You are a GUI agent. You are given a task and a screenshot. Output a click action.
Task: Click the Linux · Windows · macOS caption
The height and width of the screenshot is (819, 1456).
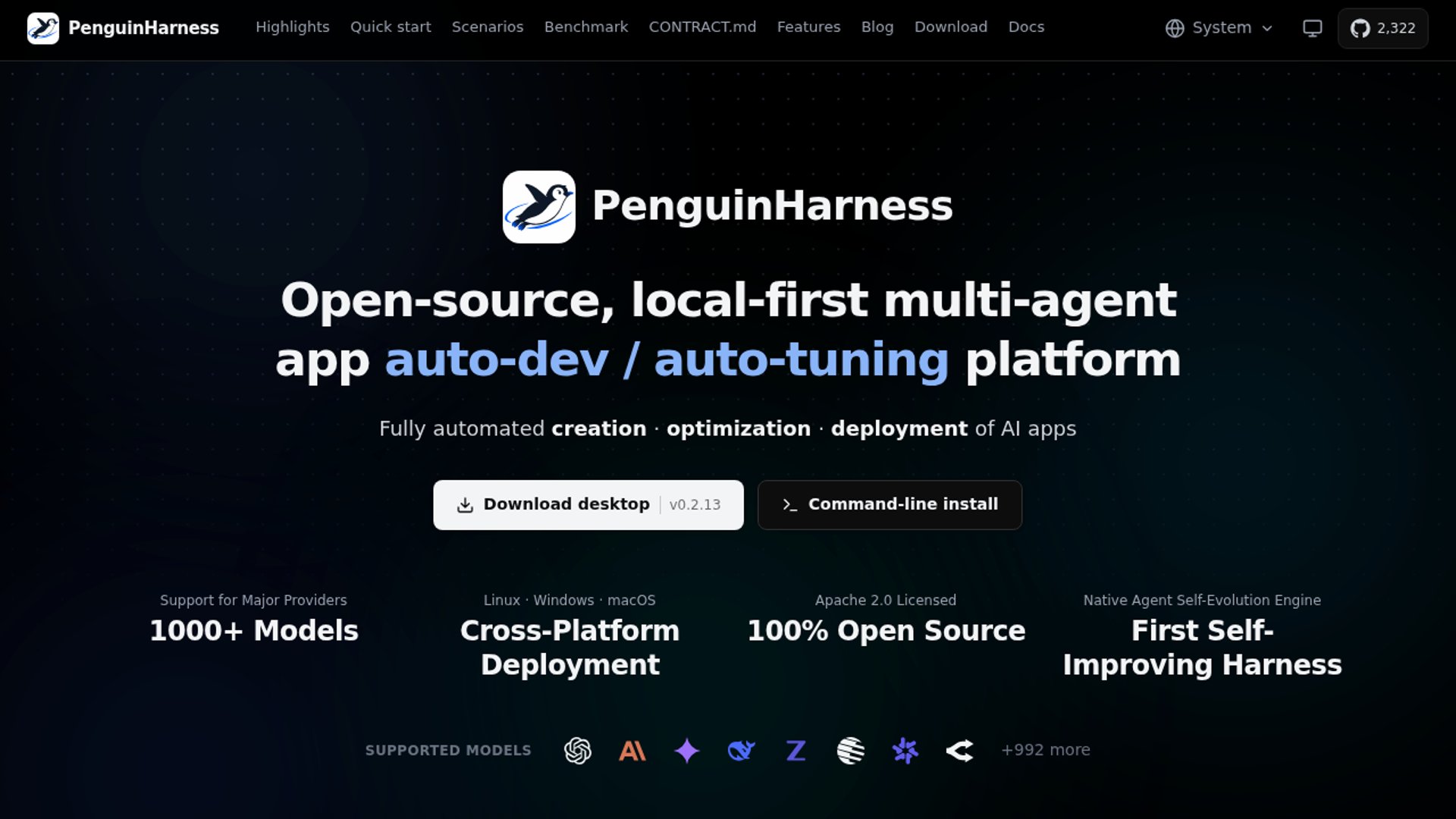coord(570,600)
